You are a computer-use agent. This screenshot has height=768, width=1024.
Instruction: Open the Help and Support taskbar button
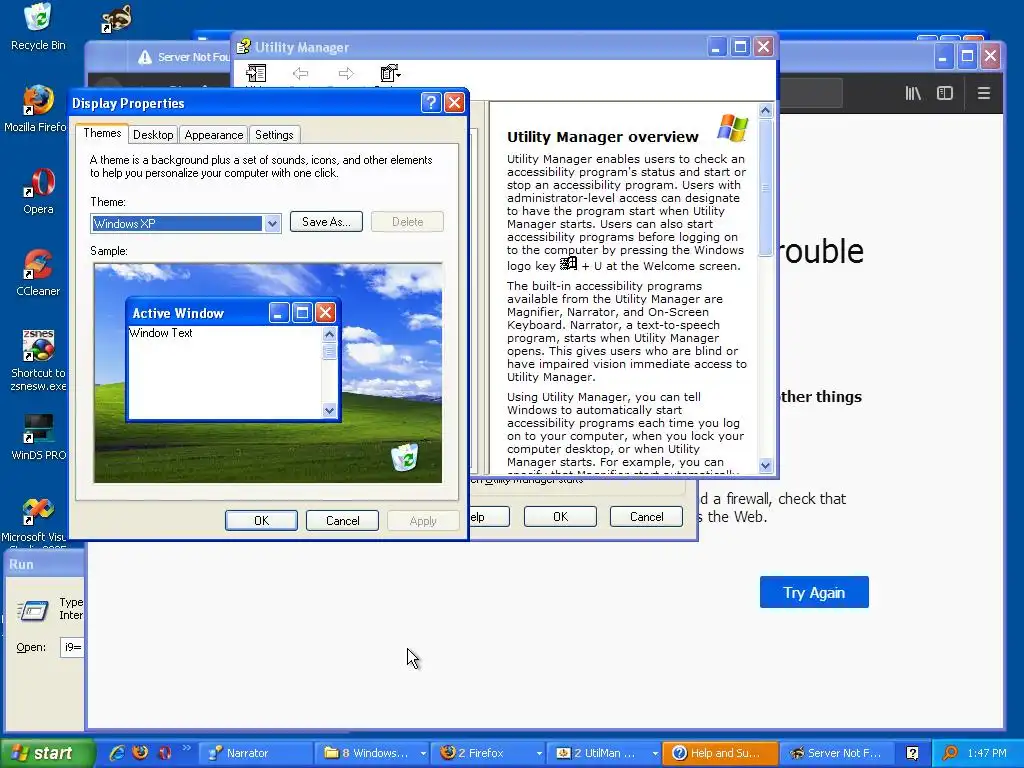(x=720, y=753)
